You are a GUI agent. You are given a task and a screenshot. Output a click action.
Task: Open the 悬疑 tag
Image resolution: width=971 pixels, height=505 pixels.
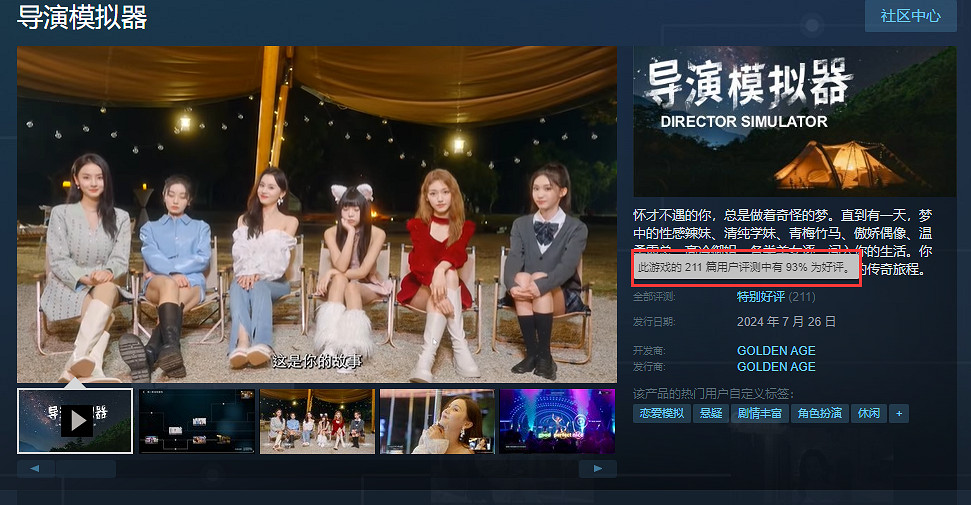710,413
